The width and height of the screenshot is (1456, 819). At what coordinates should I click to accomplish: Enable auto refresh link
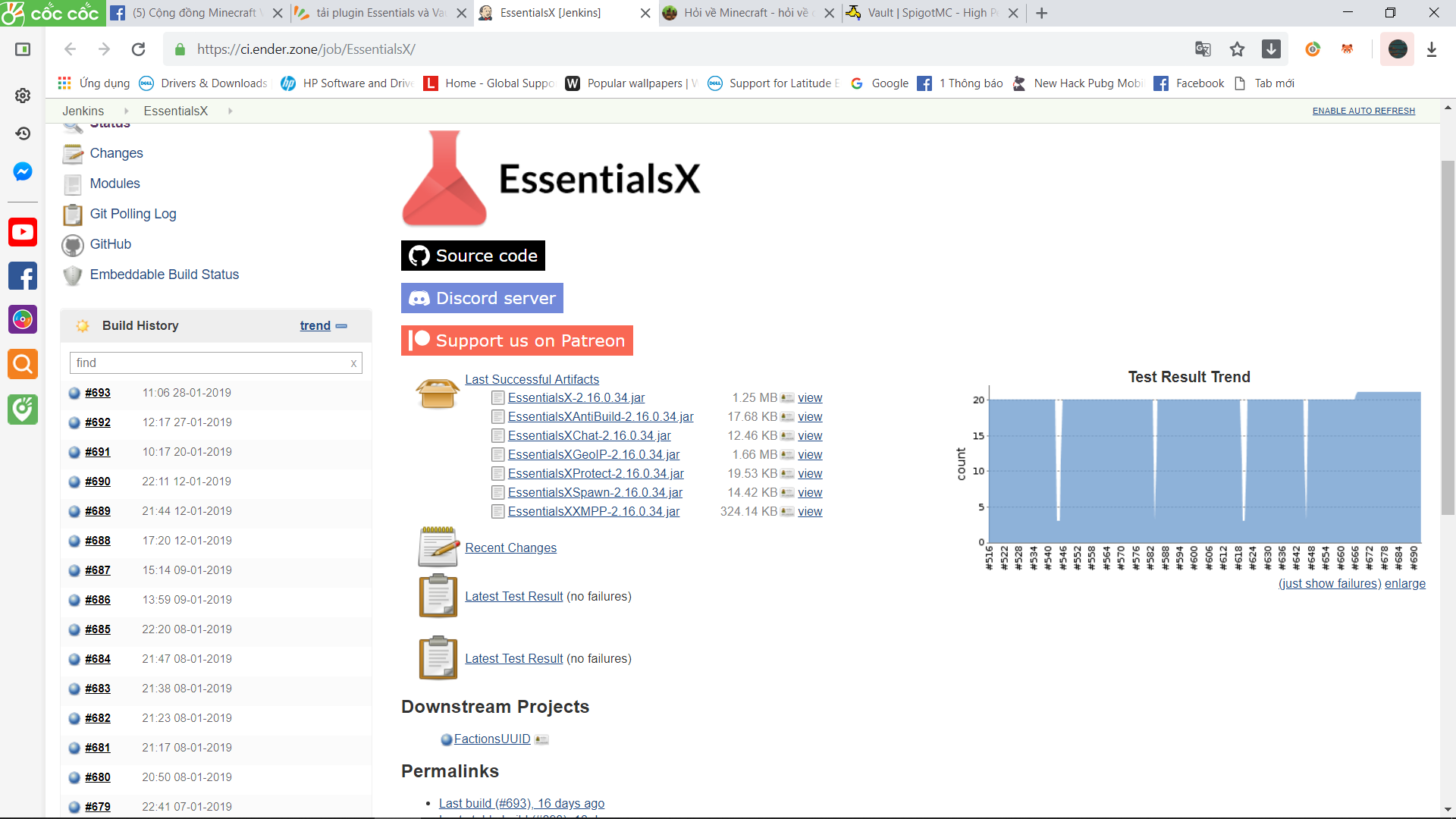pos(1363,111)
